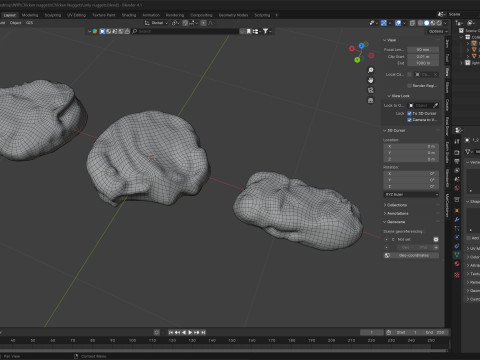Click the asset shelf search field
The image size is (480, 360).
185,31
